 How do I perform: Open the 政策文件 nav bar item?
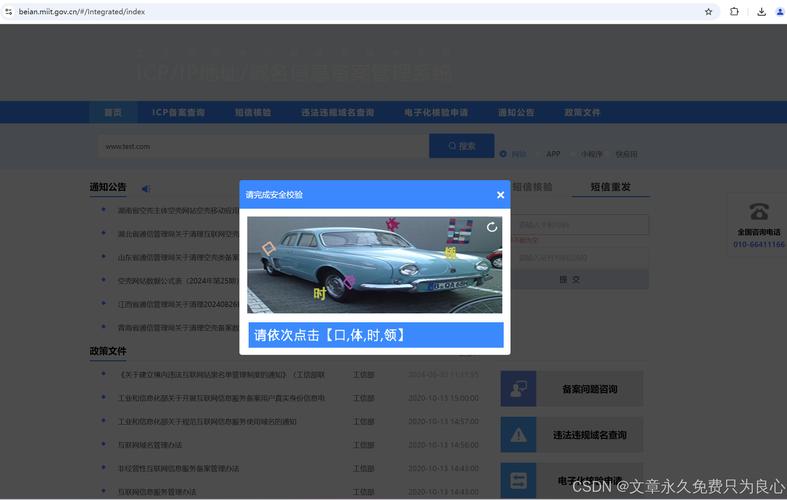582,112
